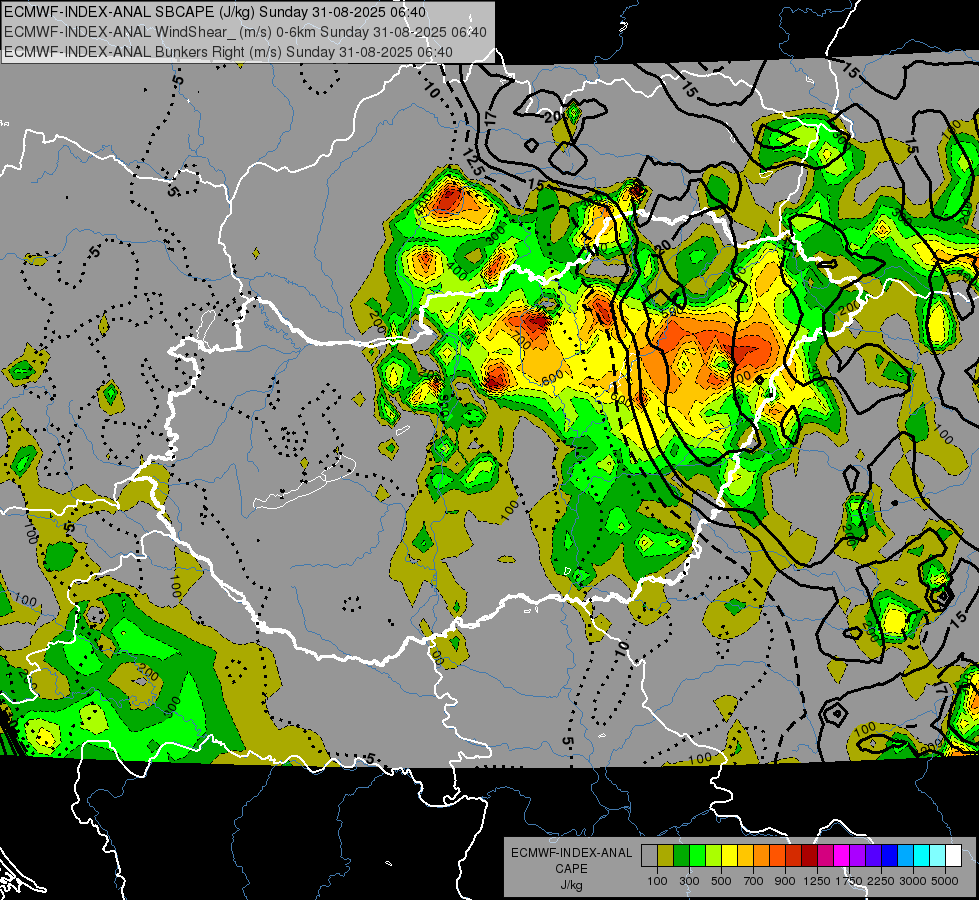Click the bright magenta legend swatch
Image resolution: width=979 pixels, height=900 pixels.
(x=842, y=855)
